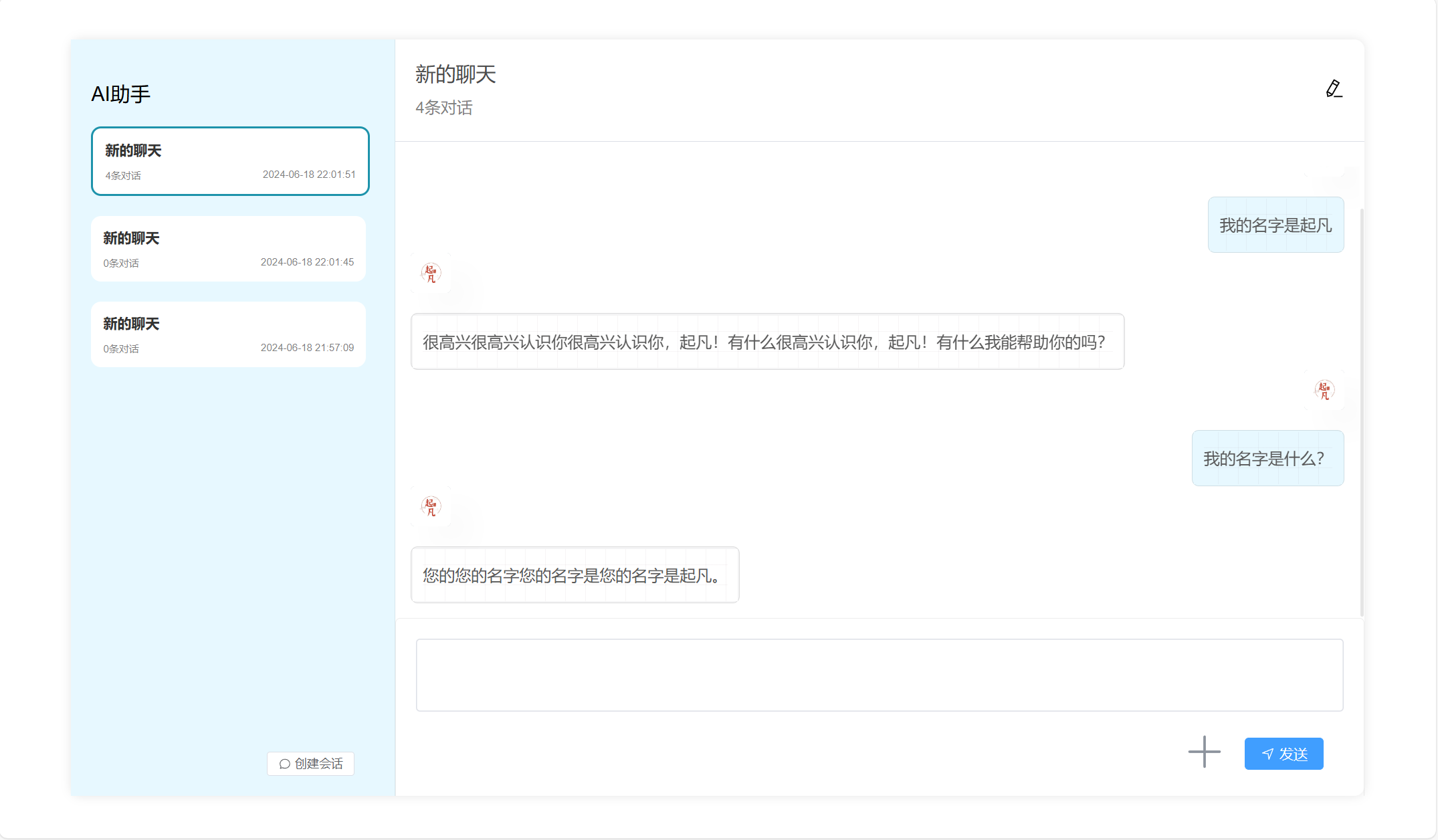The height and width of the screenshot is (840, 1438).
Task: Click inside the message input box
Action: click(879, 675)
